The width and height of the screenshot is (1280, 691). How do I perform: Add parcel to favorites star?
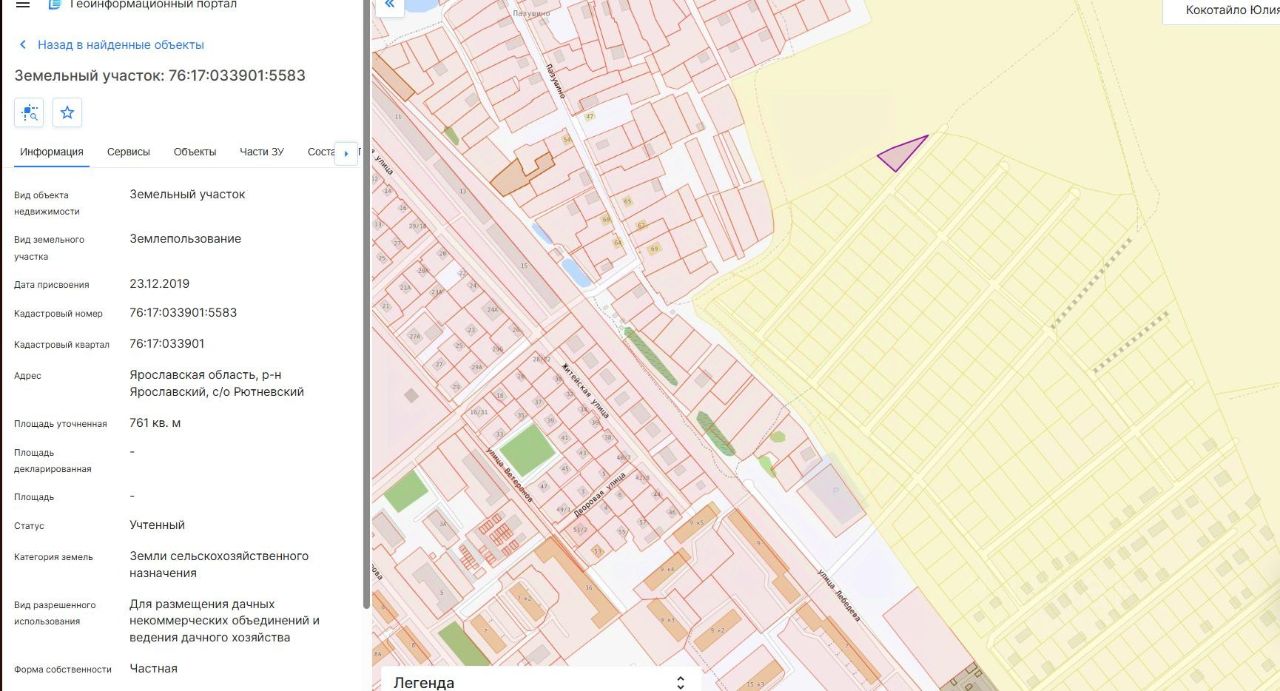point(67,113)
